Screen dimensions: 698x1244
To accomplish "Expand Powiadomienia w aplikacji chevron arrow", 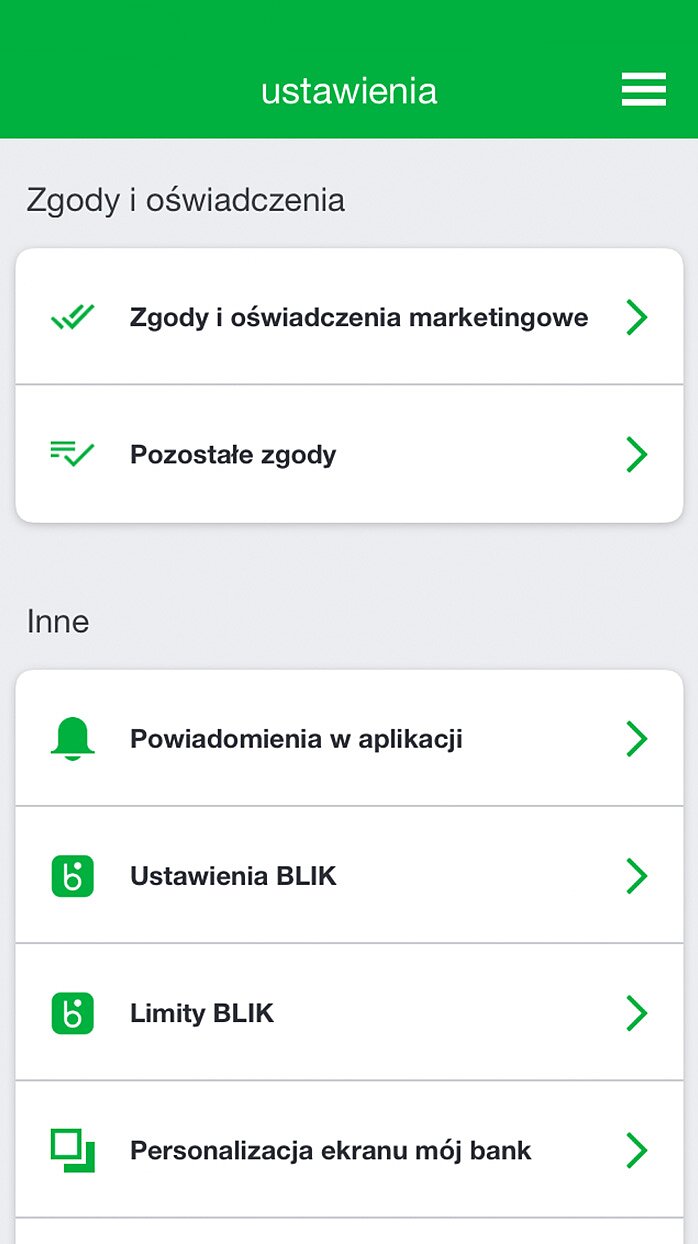I will point(637,739).
